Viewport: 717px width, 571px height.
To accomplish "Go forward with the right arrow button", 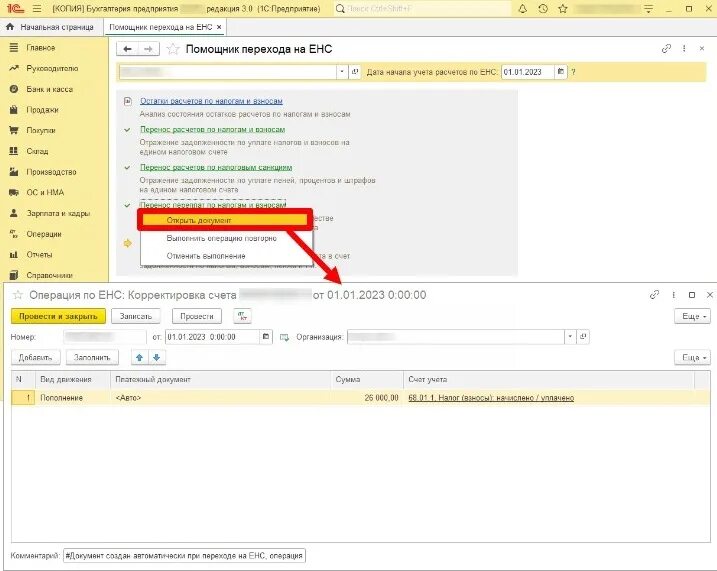I will click(x=149, y=49).
